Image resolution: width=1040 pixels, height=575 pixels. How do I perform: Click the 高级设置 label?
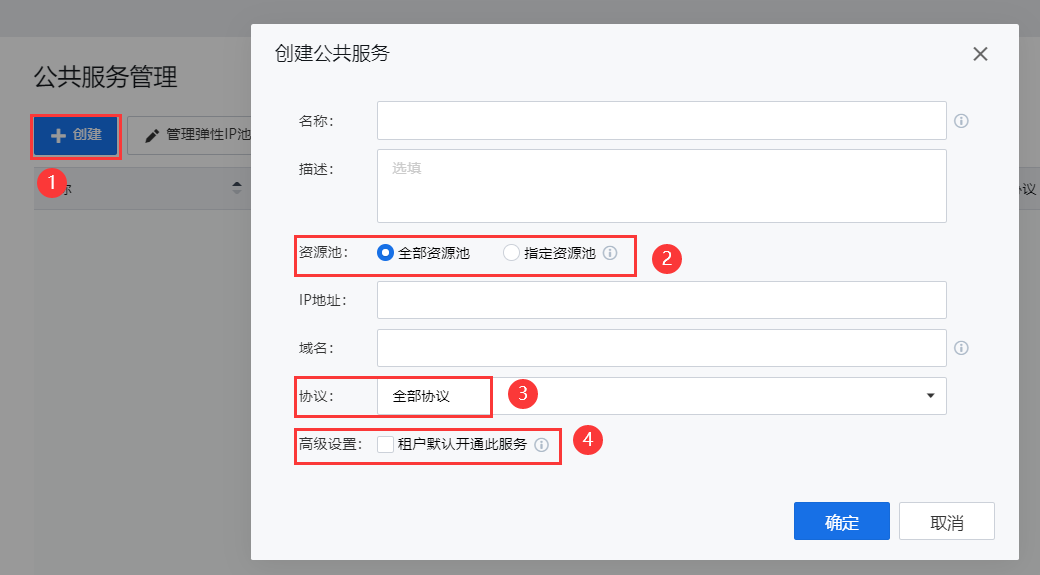coord(330,444)
